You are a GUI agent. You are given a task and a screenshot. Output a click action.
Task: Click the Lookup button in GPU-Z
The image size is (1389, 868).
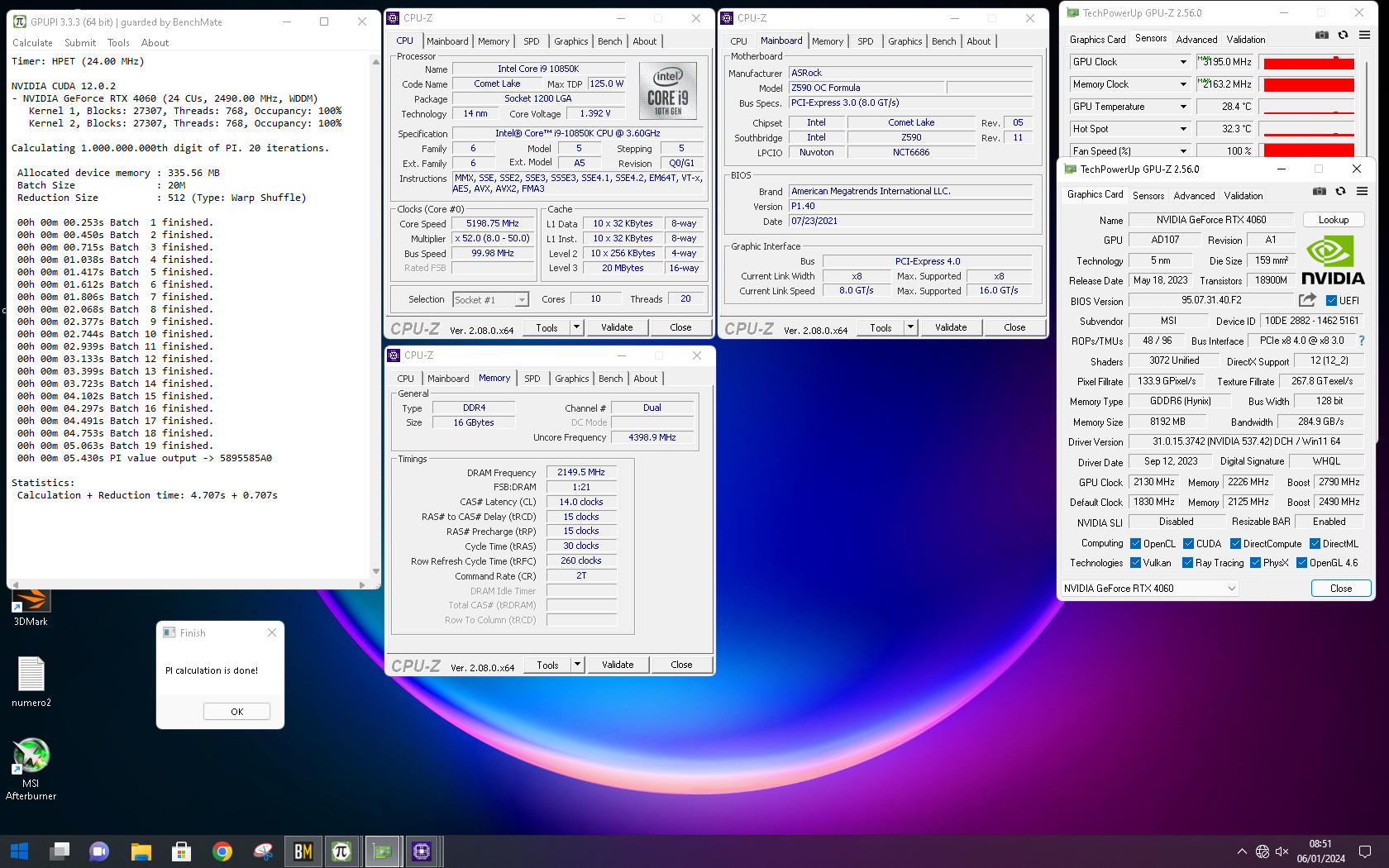1333,220
